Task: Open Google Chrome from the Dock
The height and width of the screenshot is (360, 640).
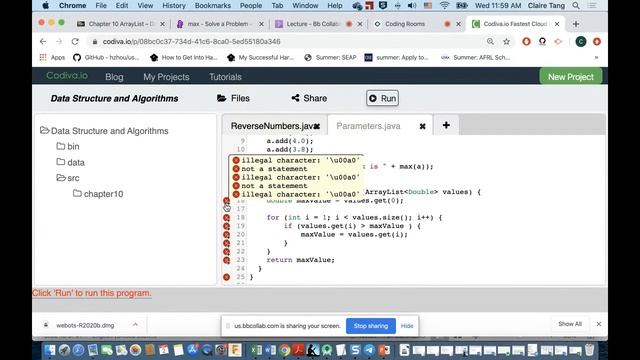Action: click(285, 350)
